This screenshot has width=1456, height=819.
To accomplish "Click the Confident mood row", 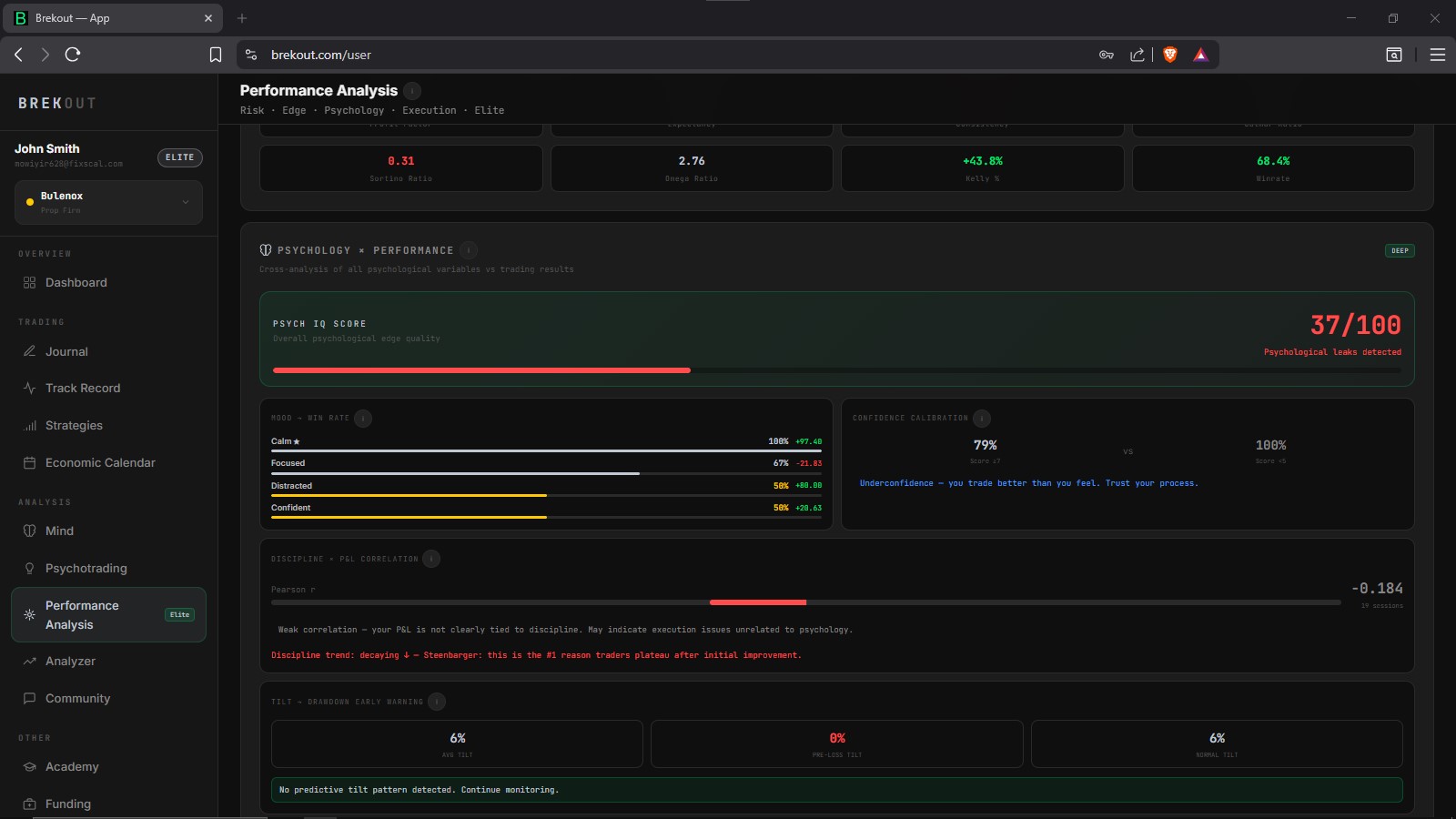I will (x=546, y=511).
